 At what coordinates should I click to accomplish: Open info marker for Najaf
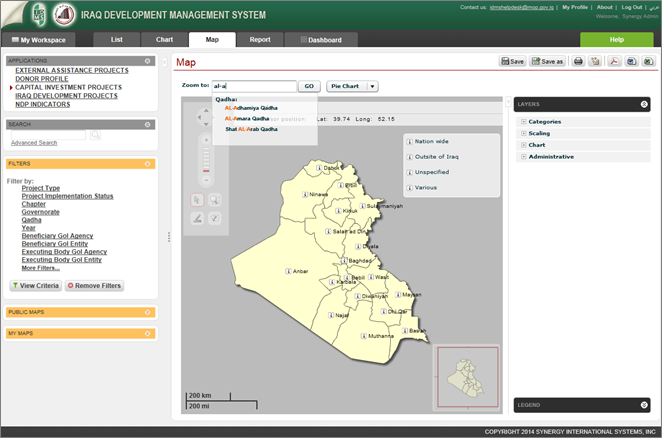[331, 315]
